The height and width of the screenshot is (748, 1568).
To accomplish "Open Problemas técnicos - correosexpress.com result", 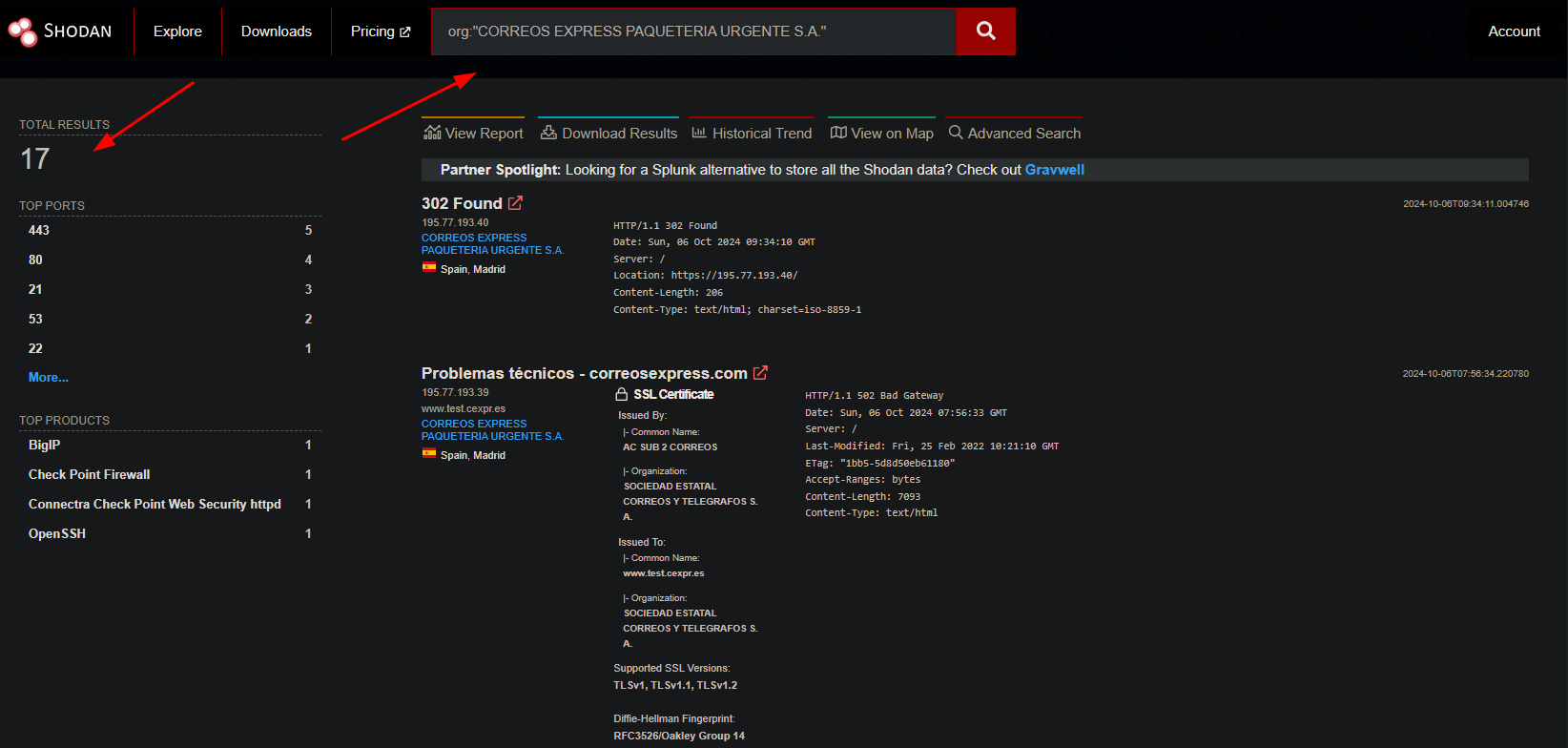I will pyautogui.click(x=585, y=373).
